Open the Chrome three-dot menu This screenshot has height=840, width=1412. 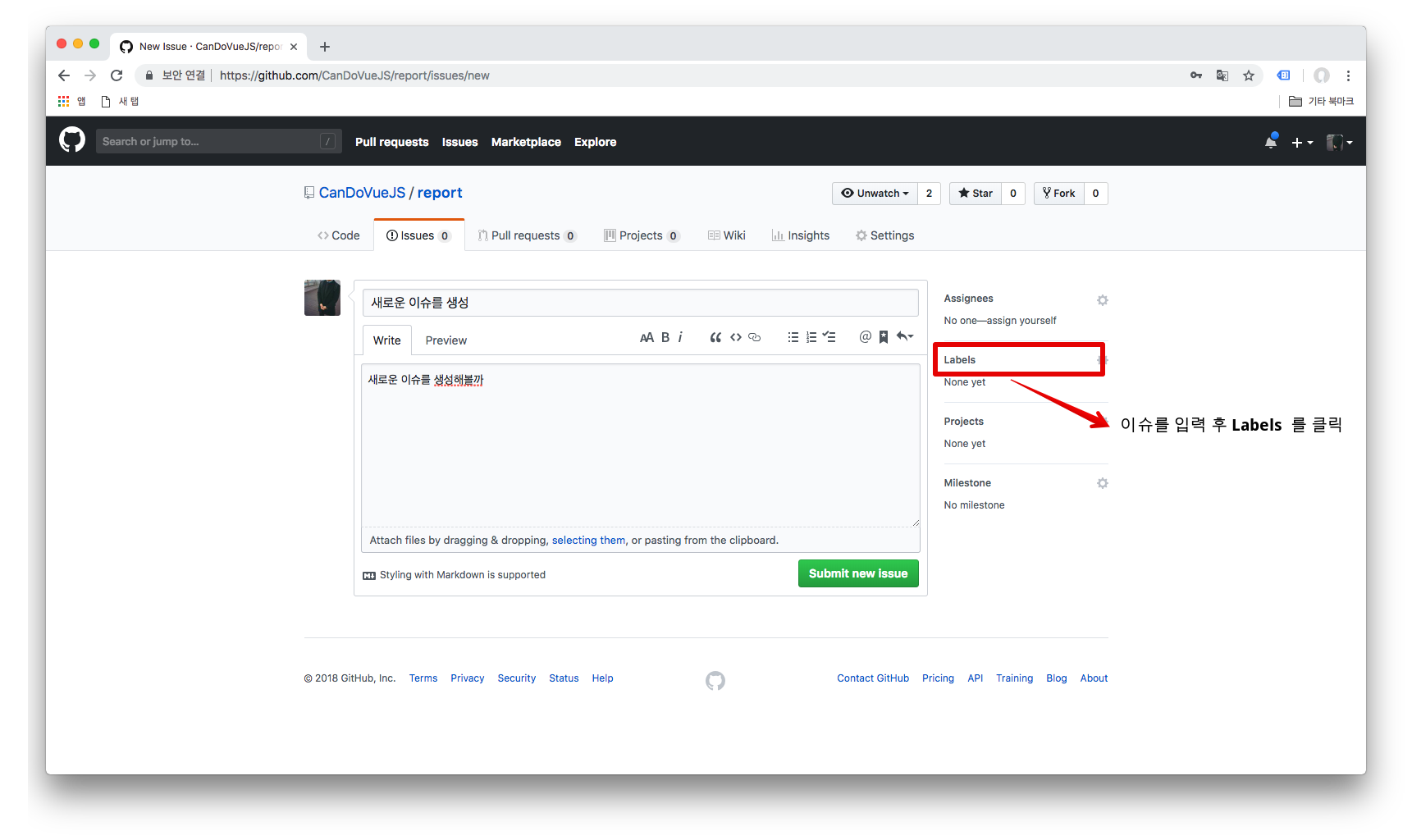pos(1348,75)
